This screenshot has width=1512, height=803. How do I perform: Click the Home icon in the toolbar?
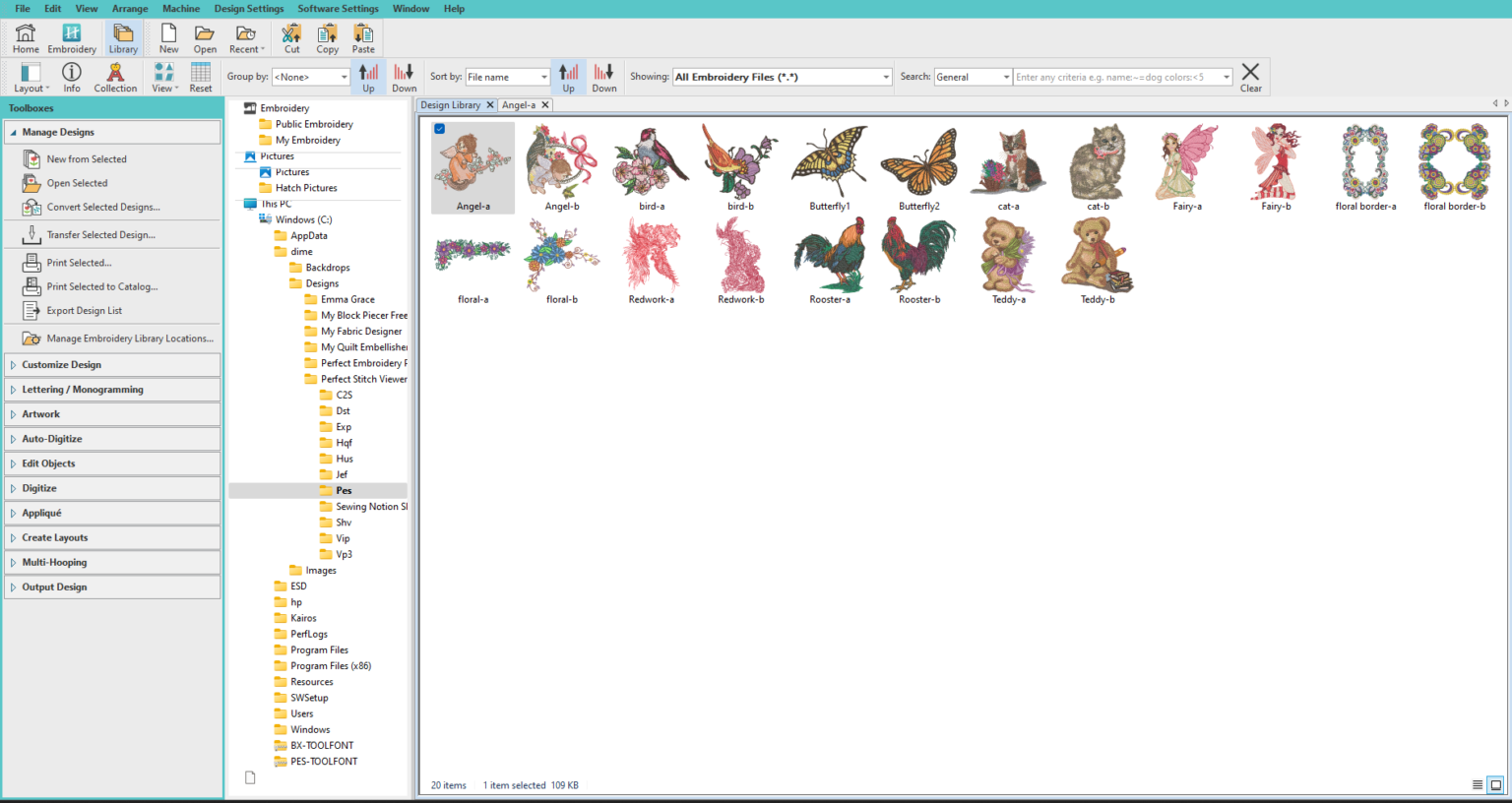[25, 37]
